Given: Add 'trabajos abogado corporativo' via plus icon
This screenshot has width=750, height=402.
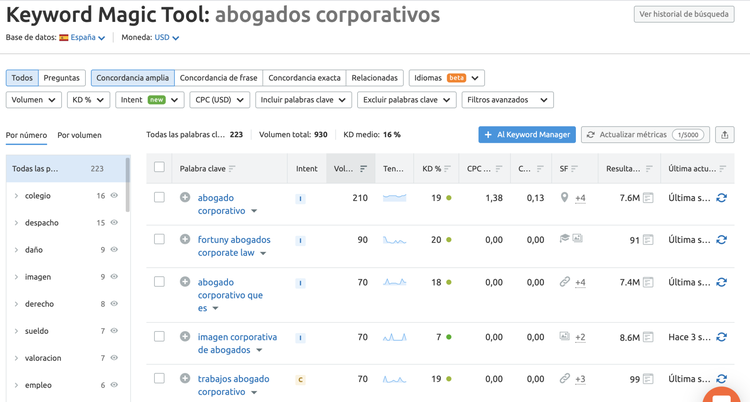Looking at the screenshot, I should (185, 378).
